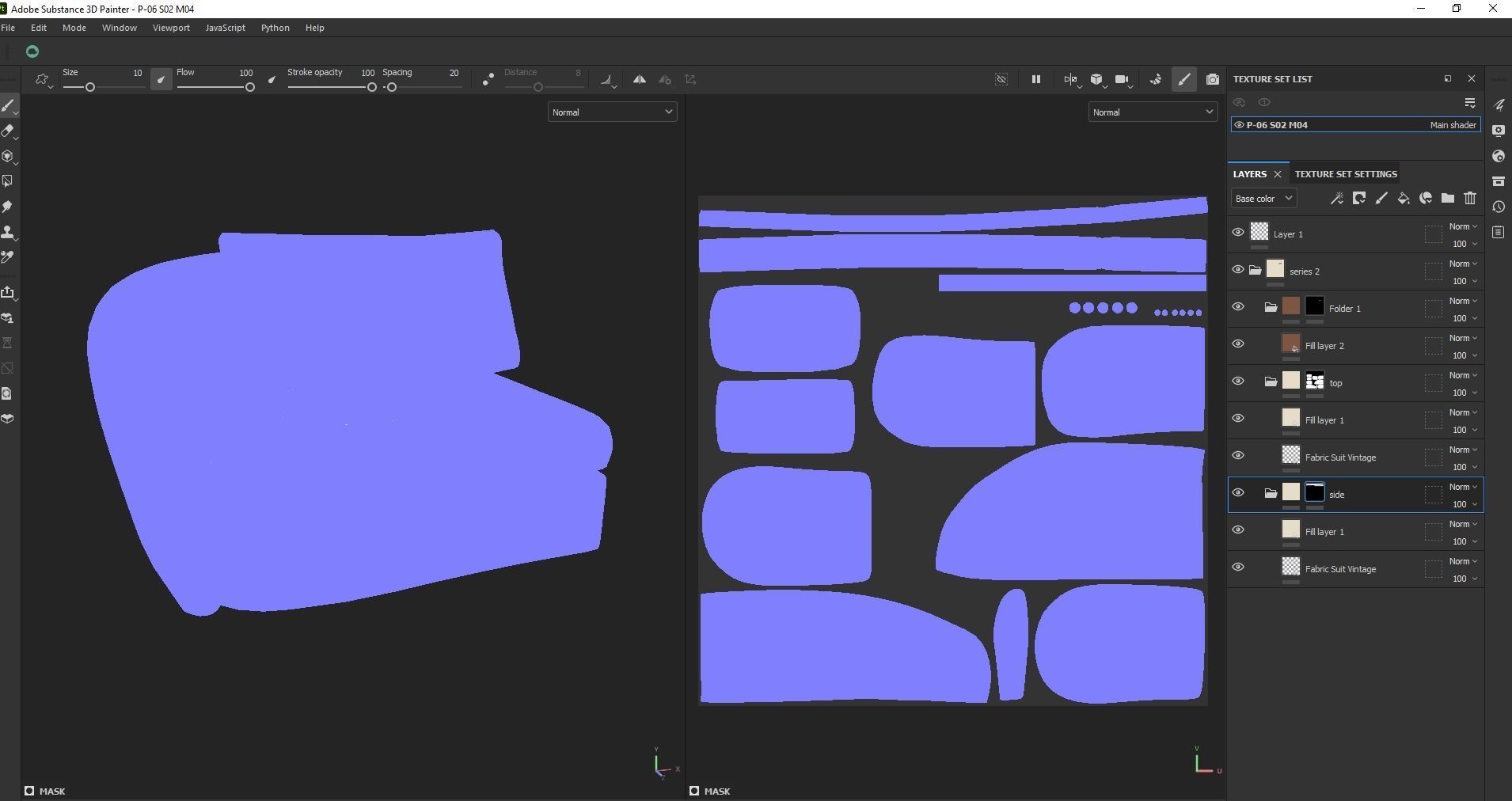The height and width of the screenshot is (801, 1512).
Task: Select the side folder mask thumbnail
Action: tap(1315, 492)
